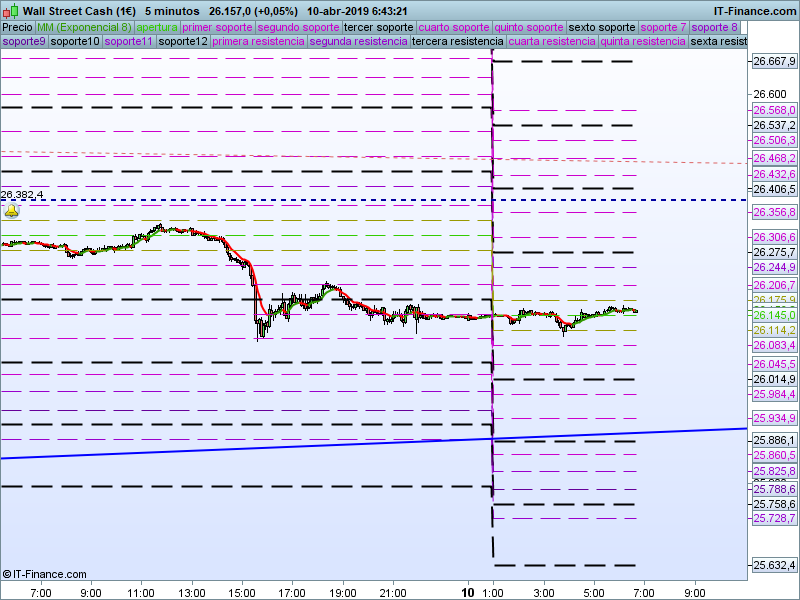Click the 26.406,5 price axis label

pyautogui.click(x=774, y=189)
